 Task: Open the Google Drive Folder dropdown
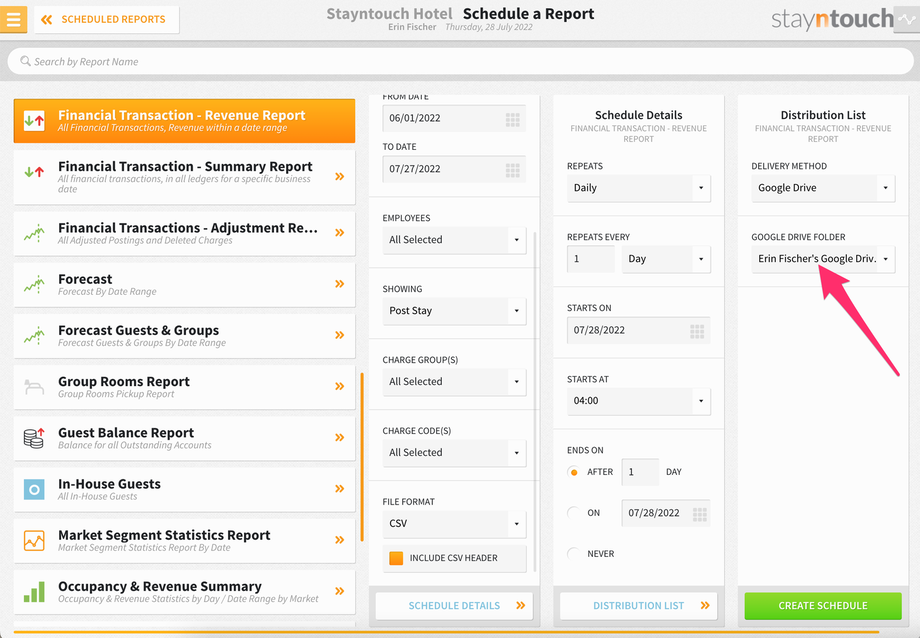click(x=823, y=259)
